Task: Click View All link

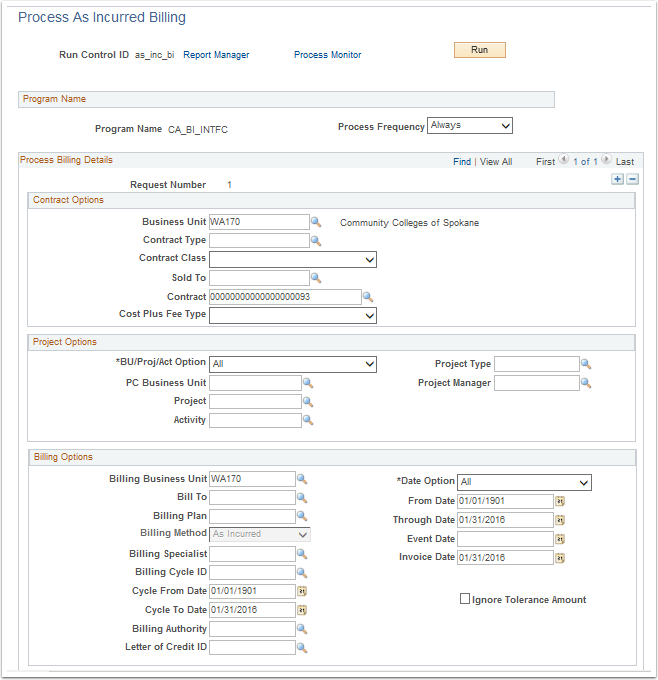Action: coord(496,162)
